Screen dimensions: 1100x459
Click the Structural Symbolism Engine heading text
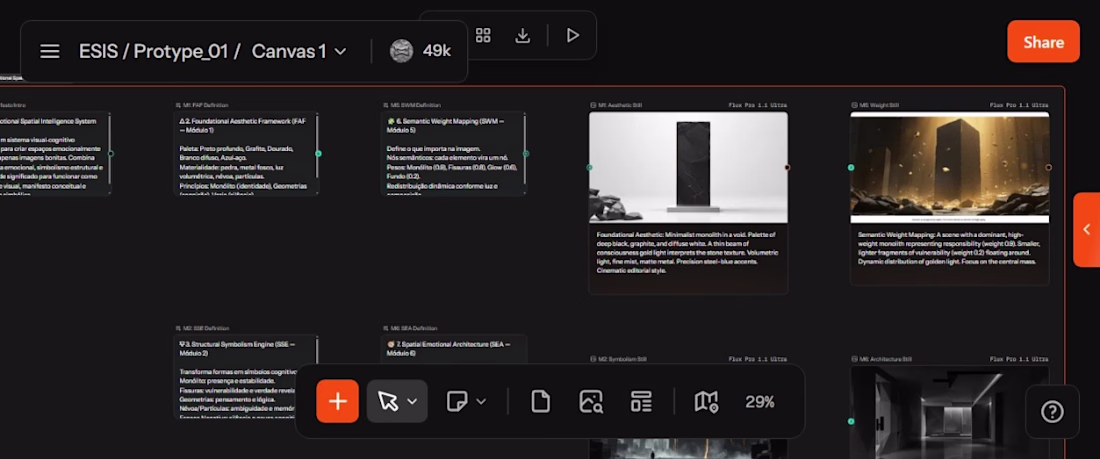coord(238,348)
